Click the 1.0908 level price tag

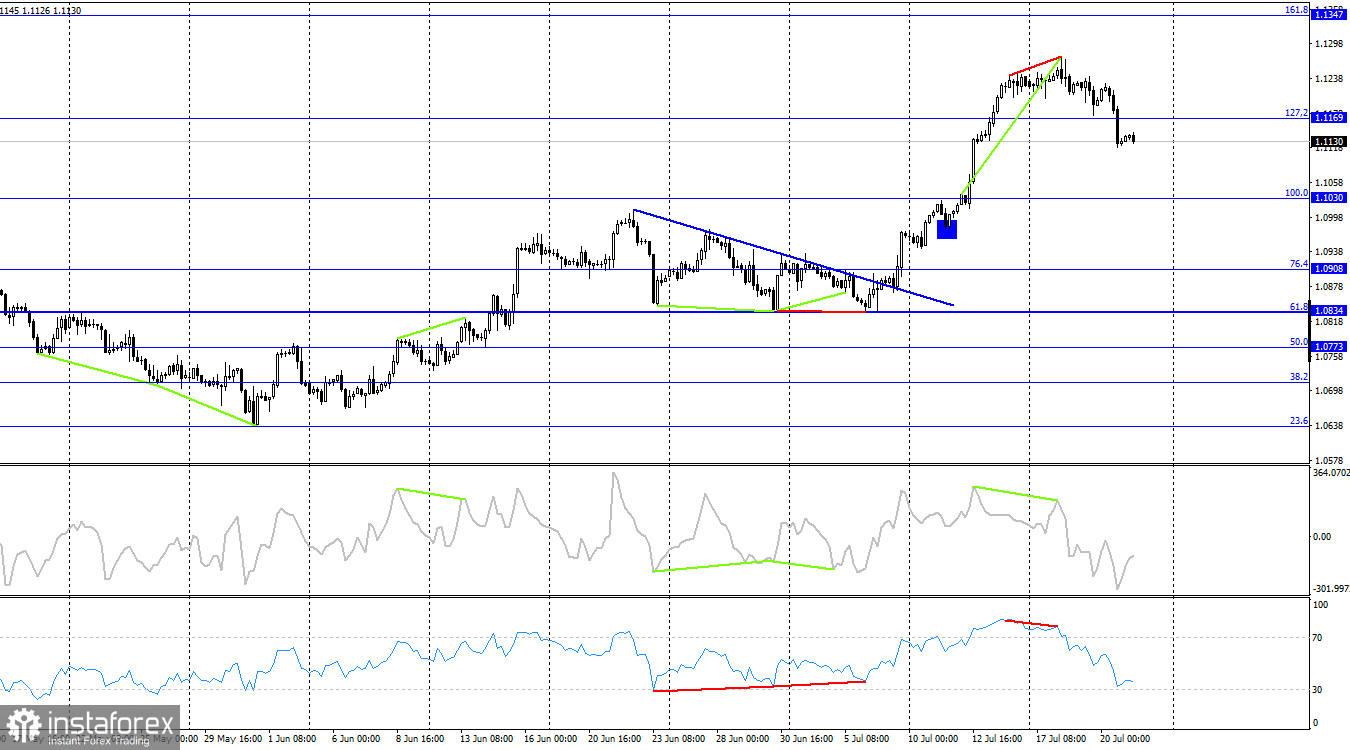[x=1329, y=269]
